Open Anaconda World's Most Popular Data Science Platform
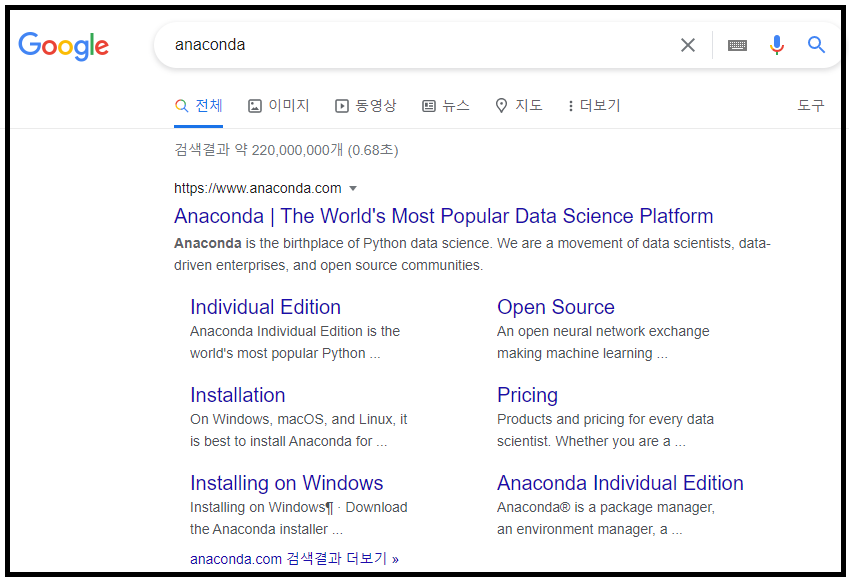849x579 pixels. (443, 216)
